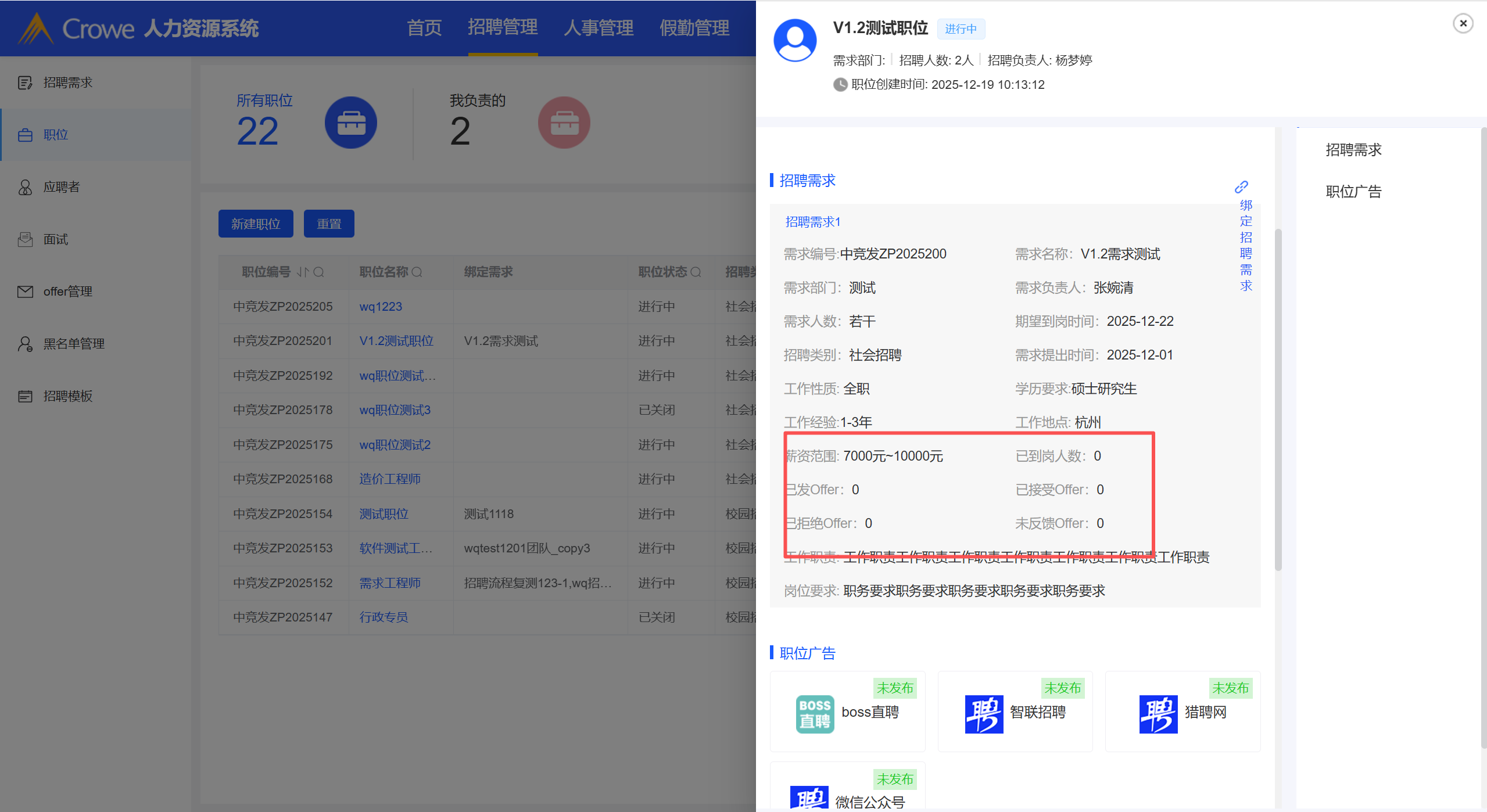Click the sort arrows in 职位编号 column
Viewport: 1487px width, 812px height.
[303, 272]
